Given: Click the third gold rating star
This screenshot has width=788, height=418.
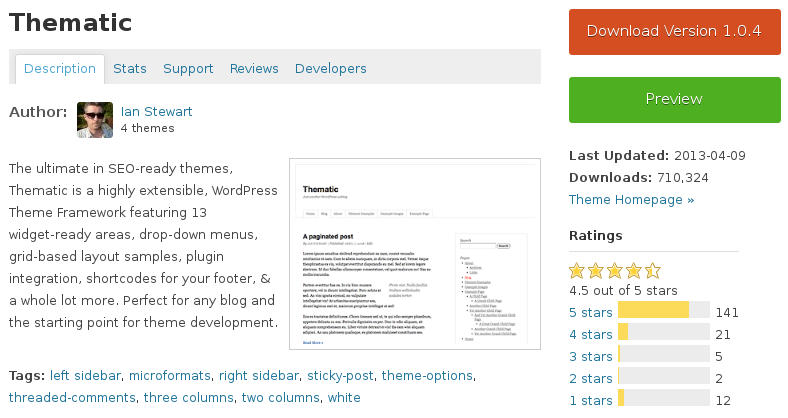Looking at the screenshot, I should coord(615,271).
